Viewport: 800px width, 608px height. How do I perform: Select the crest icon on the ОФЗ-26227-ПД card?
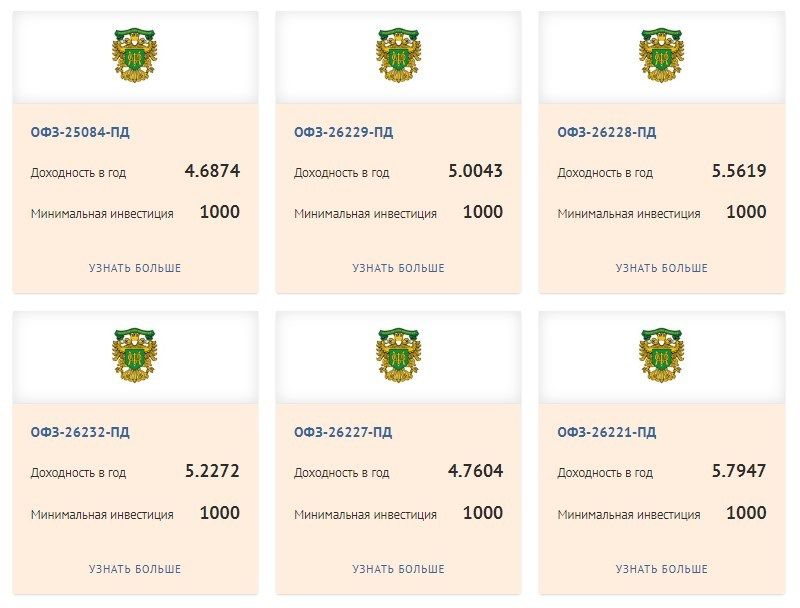[398, 355]
